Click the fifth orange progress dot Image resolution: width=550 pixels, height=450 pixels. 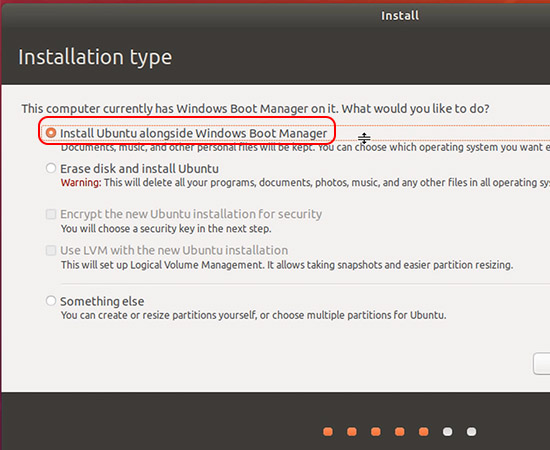coord(424,432)
